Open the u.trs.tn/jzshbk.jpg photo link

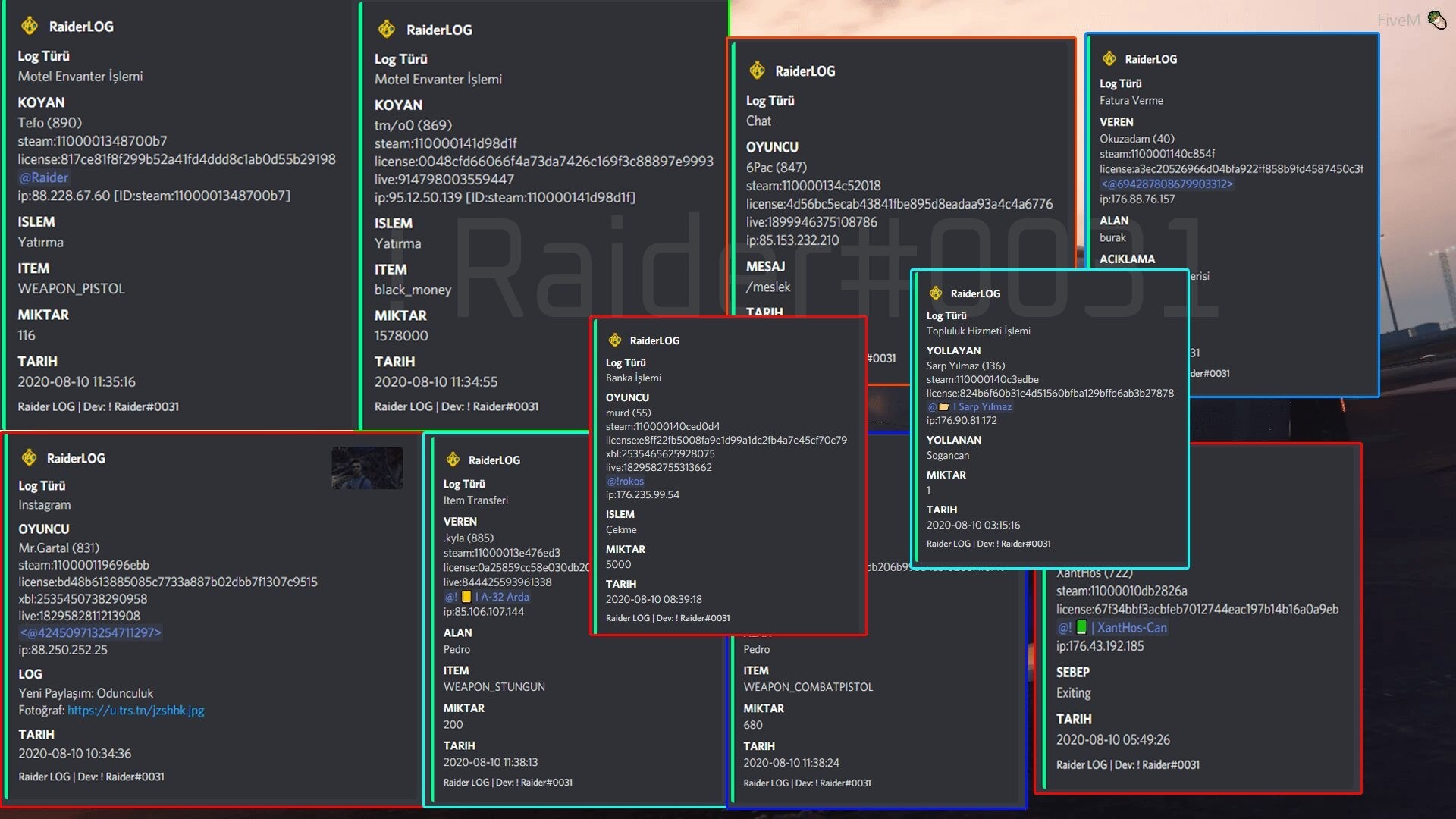pyautogui.click(x=136, y=711)
